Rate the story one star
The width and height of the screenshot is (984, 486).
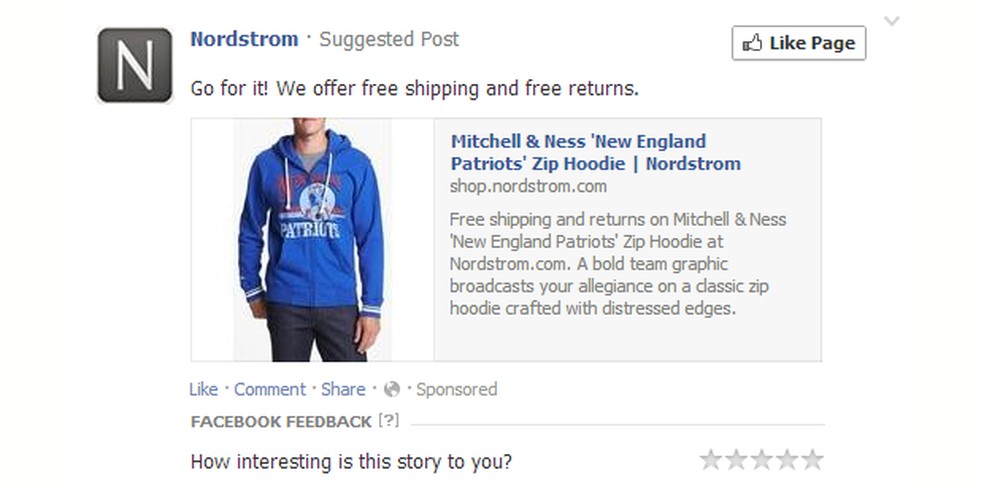click(711, 460)
